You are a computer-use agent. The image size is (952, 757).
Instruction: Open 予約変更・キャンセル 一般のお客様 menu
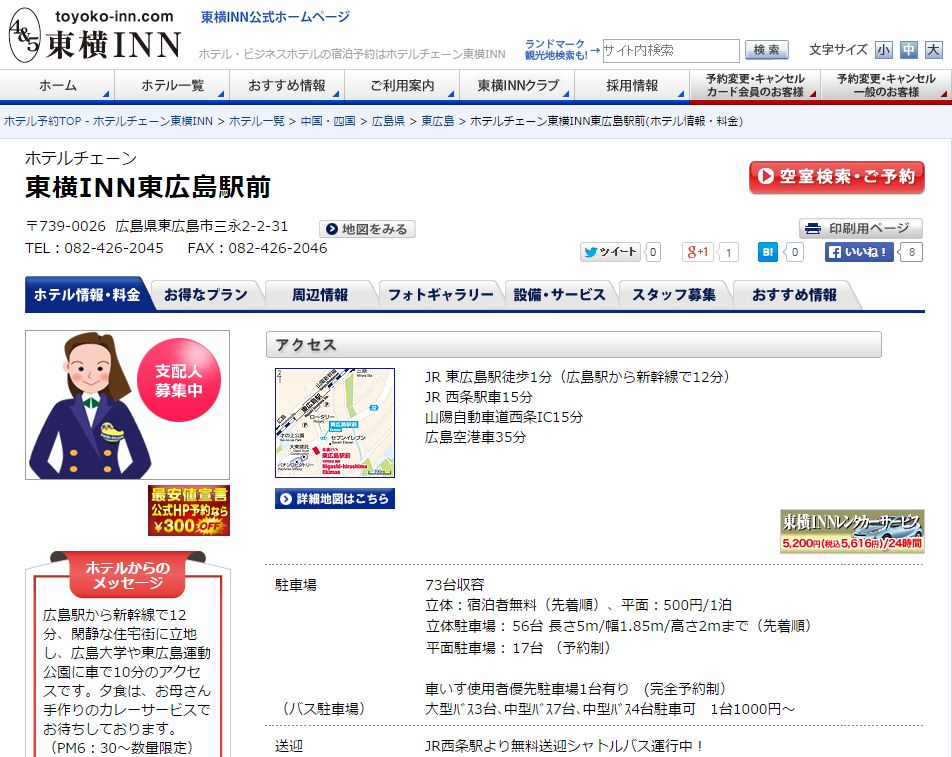click(x=886, y=86)
